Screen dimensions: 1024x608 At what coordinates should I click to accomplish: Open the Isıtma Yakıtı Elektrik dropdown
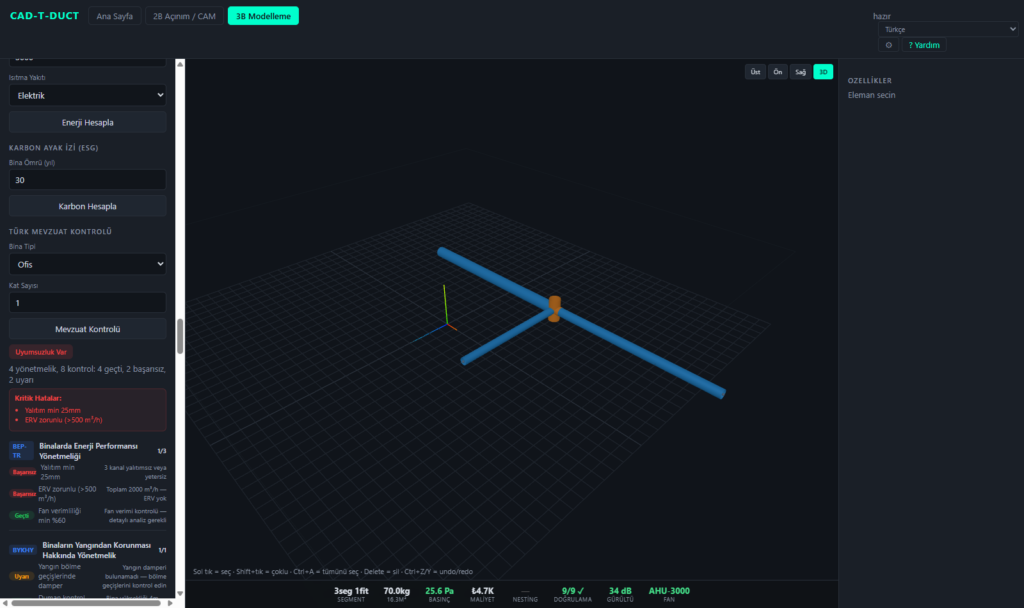pos(88,95)
